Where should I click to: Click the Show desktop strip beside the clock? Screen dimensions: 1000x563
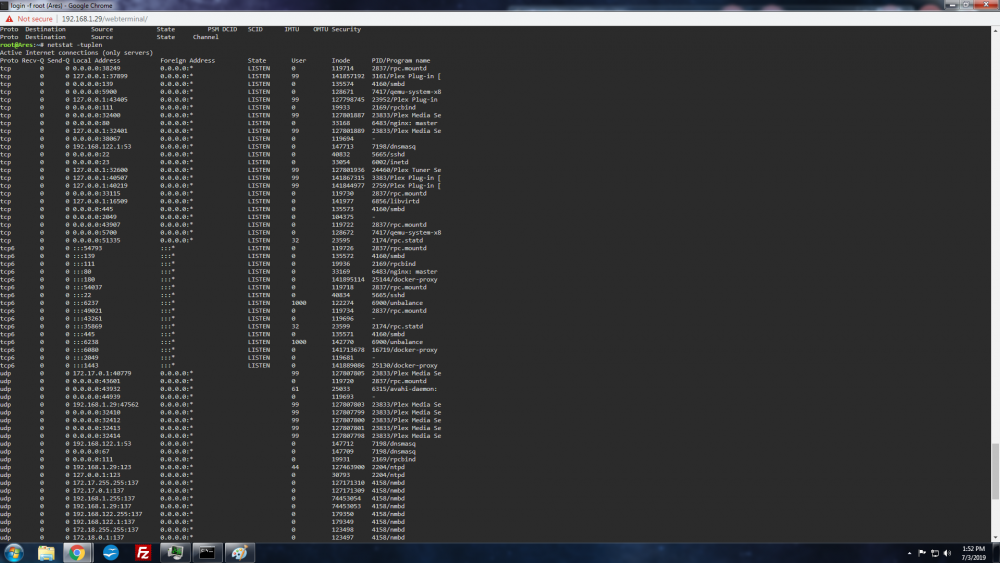tap(996, 553)
